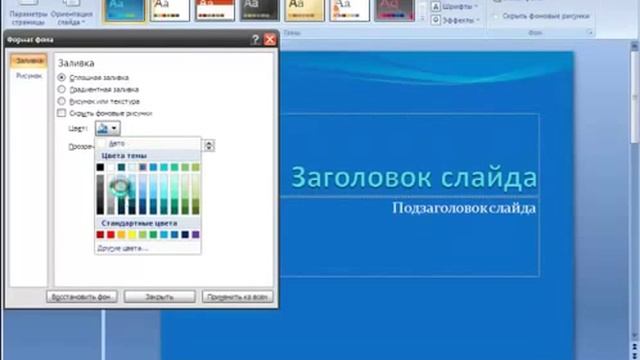Viewport: 640px width, 360px height.
Task: Open the Фон group dialog launcher
Action: (589, 32)
